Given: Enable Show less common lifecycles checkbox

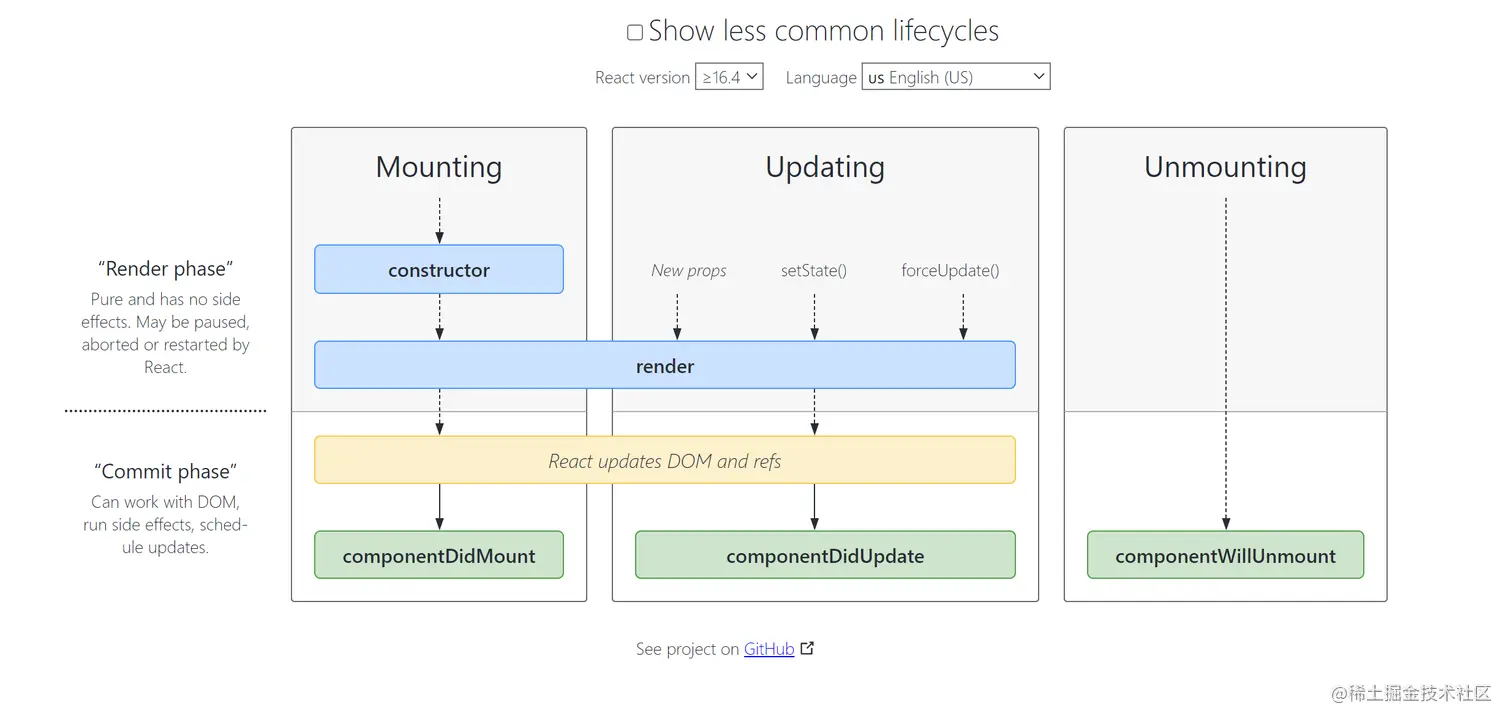Looking at the screenshot, I should [635, 32].
